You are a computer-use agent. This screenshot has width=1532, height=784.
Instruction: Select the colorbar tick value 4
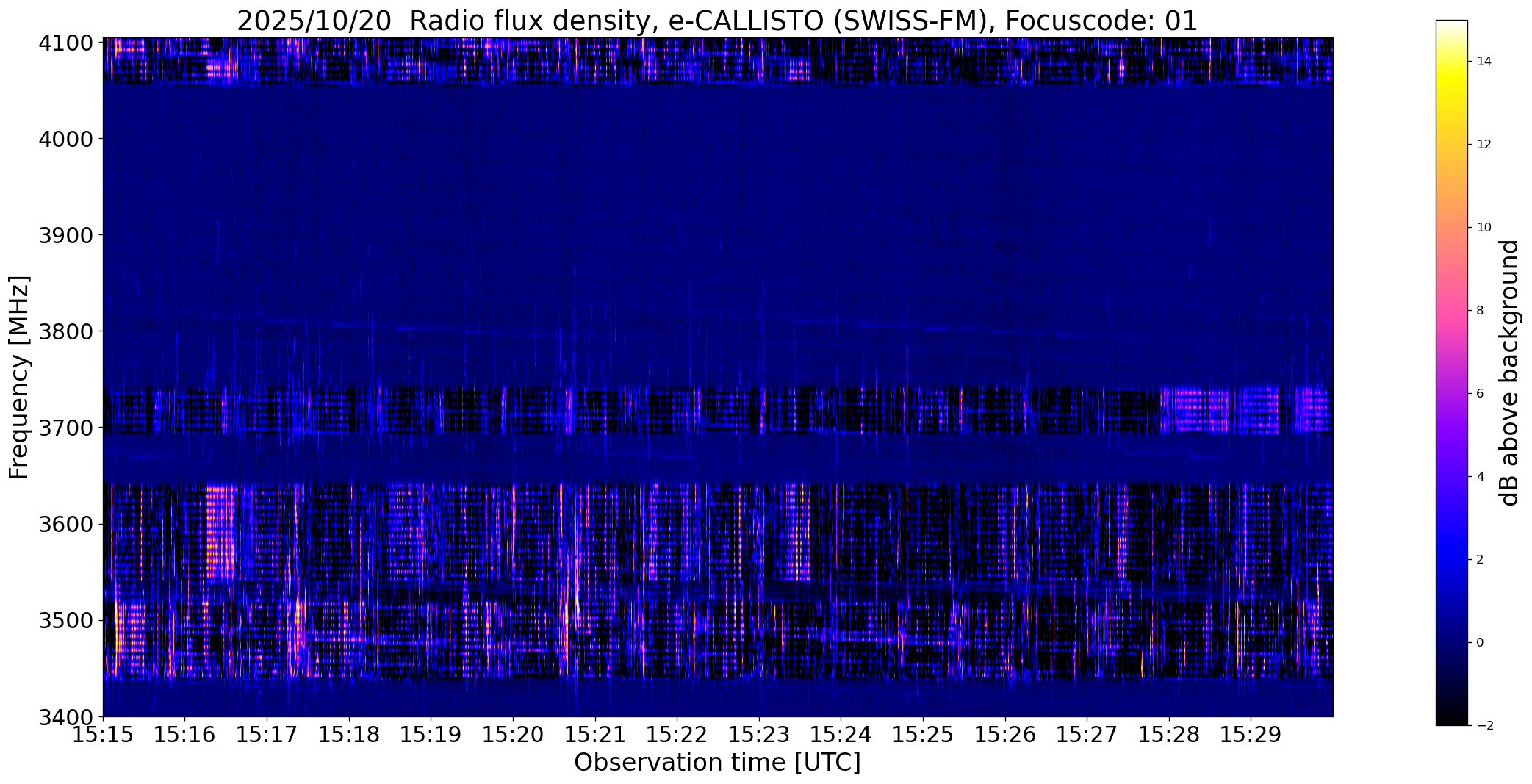(1480, 477)
